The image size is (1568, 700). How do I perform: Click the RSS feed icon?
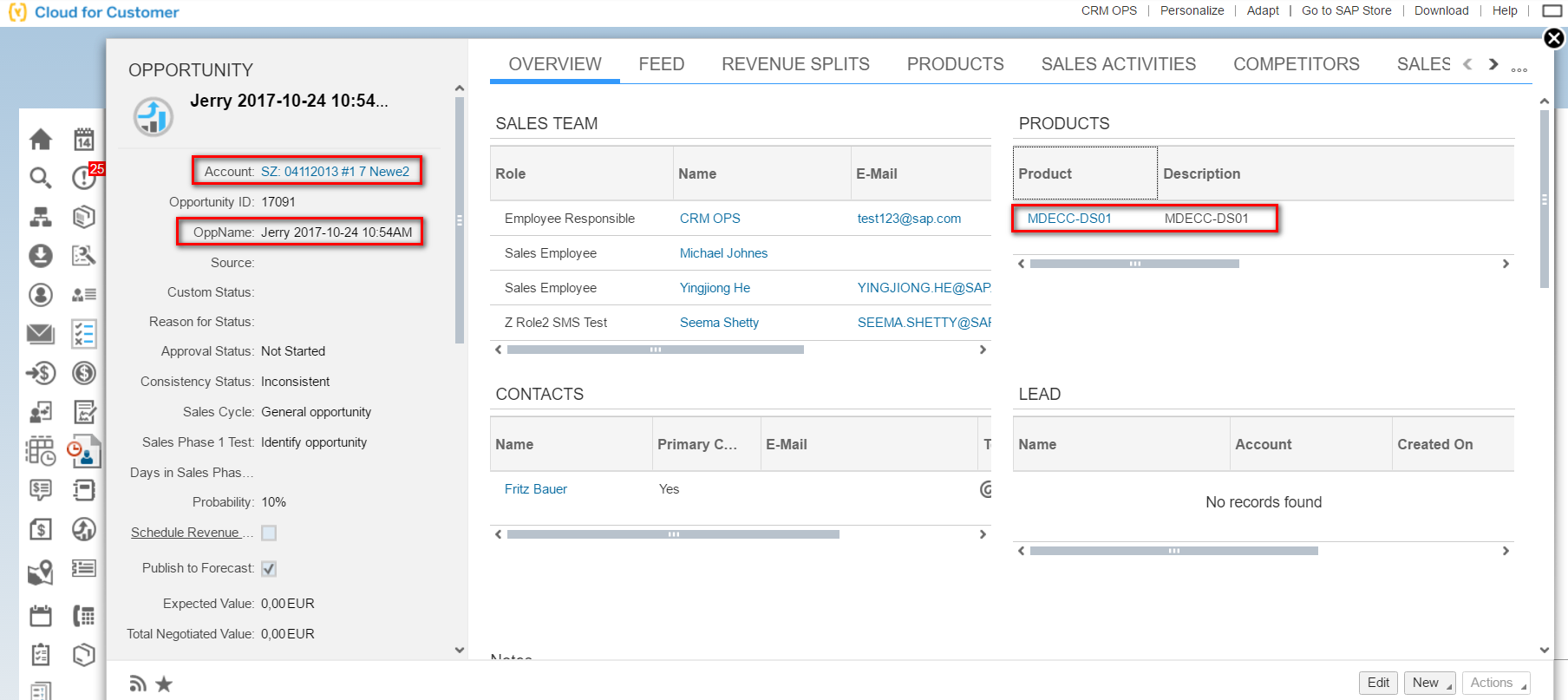pos(138,684)
